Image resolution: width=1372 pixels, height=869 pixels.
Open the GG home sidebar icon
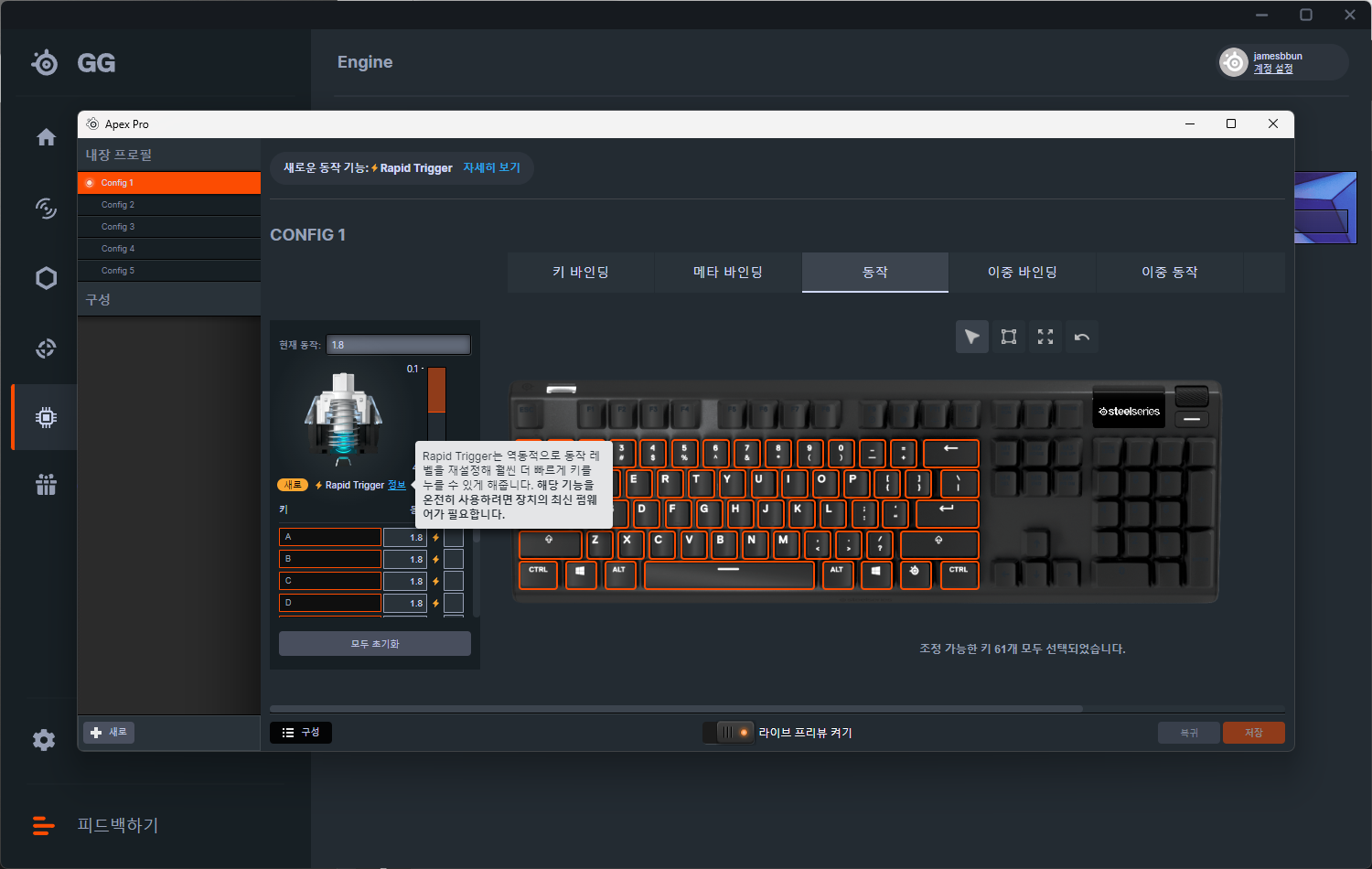click(x=46, y=137)
